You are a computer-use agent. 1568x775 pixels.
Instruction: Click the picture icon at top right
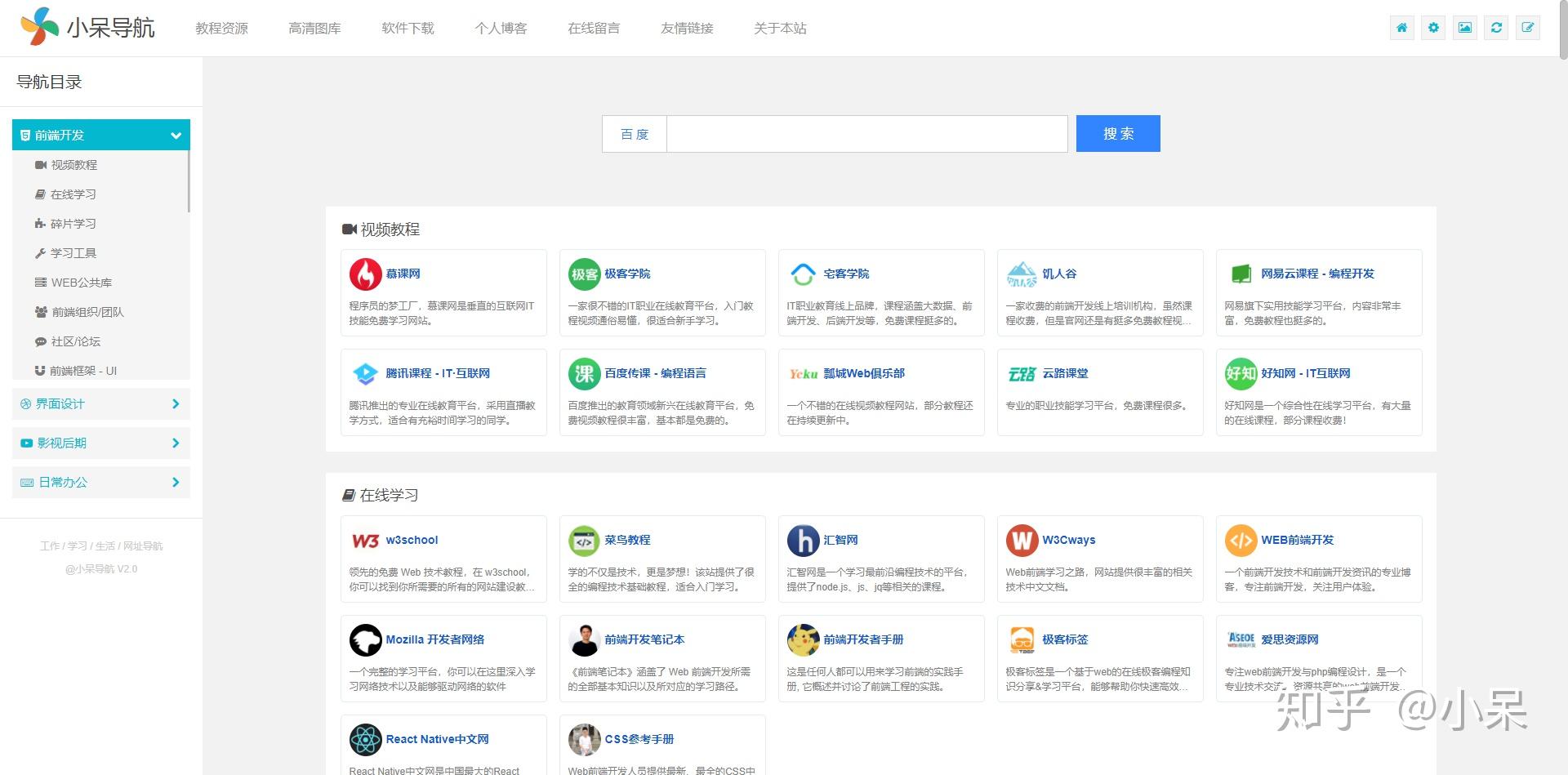coord(1465,28)
